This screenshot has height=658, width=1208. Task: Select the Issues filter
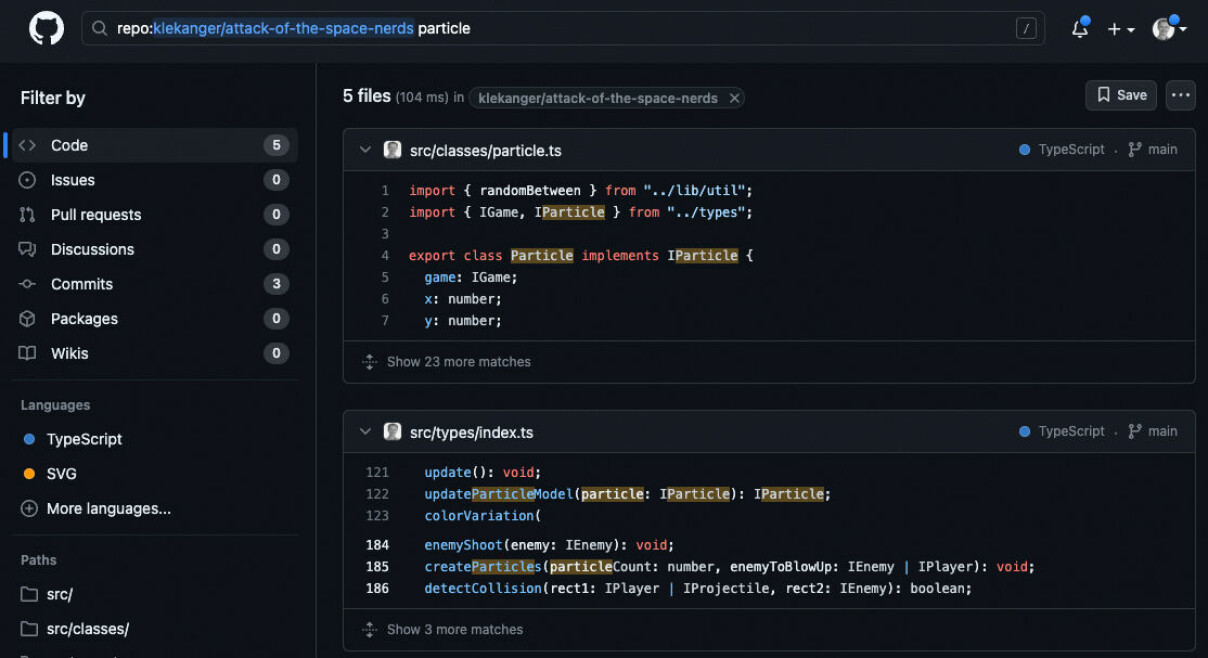point(155,180)
